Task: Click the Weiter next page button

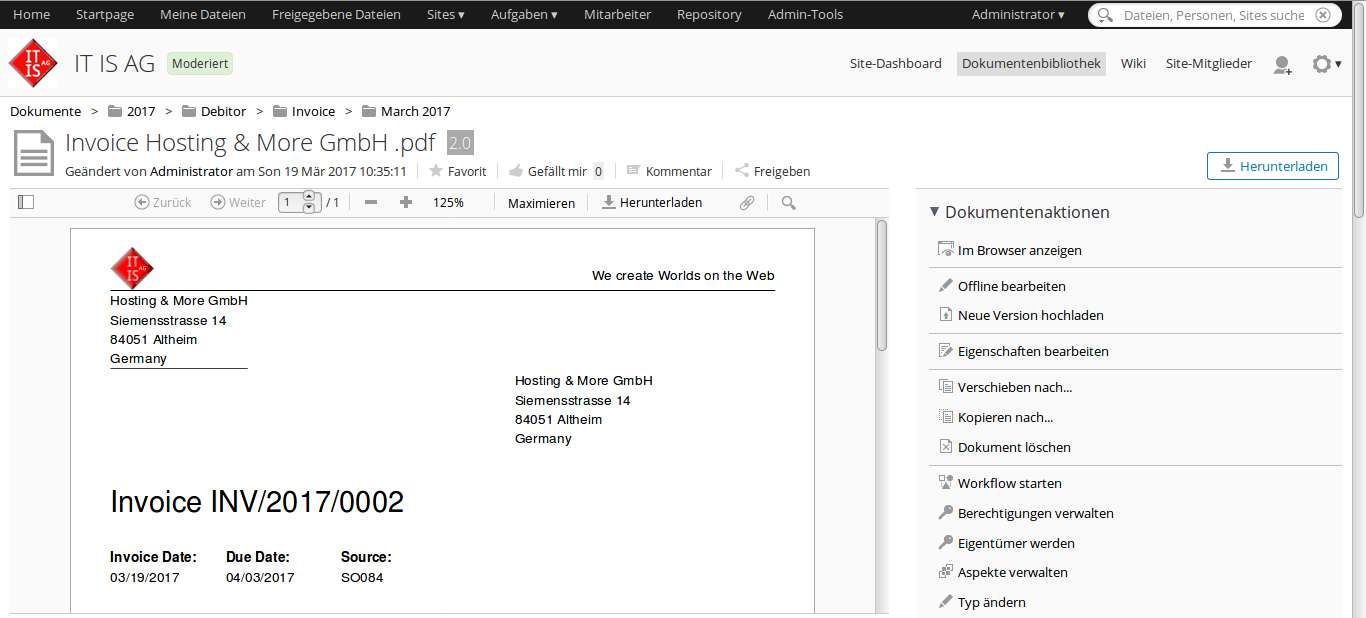Action: point(238,202)
